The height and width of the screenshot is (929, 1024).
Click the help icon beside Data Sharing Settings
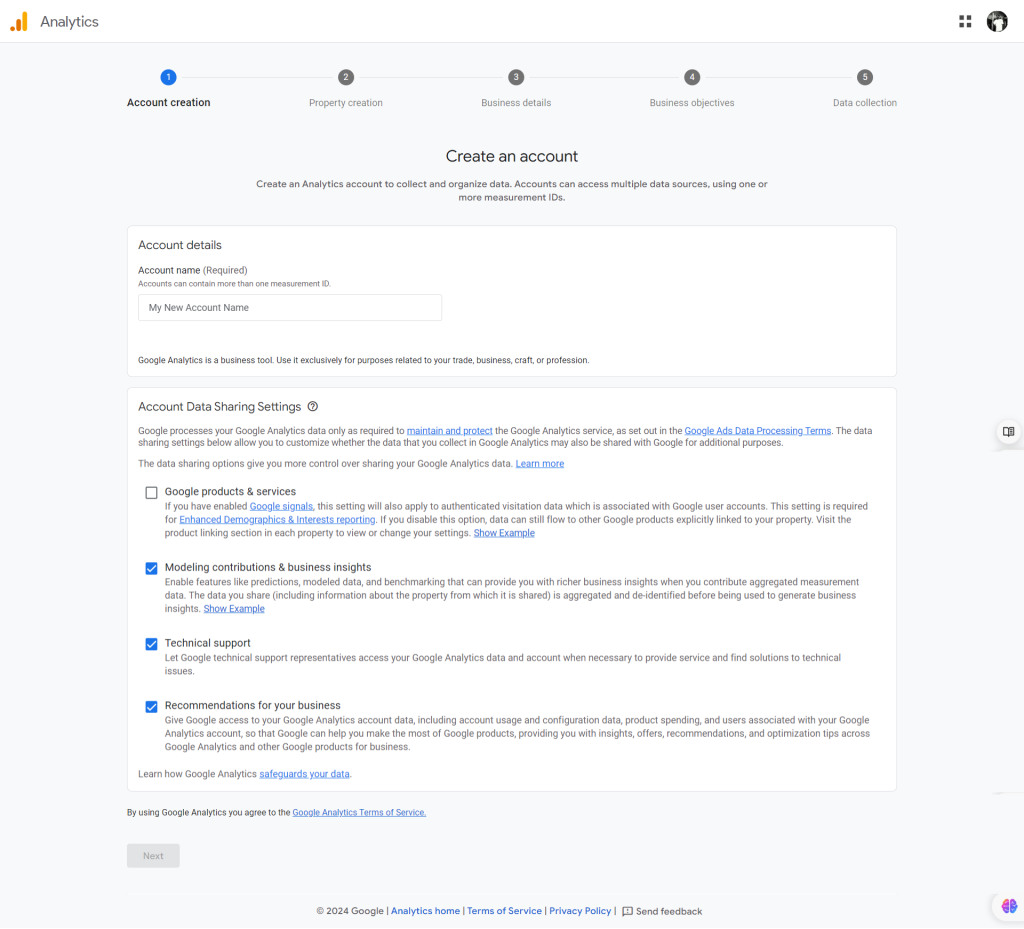click(313, 407)
